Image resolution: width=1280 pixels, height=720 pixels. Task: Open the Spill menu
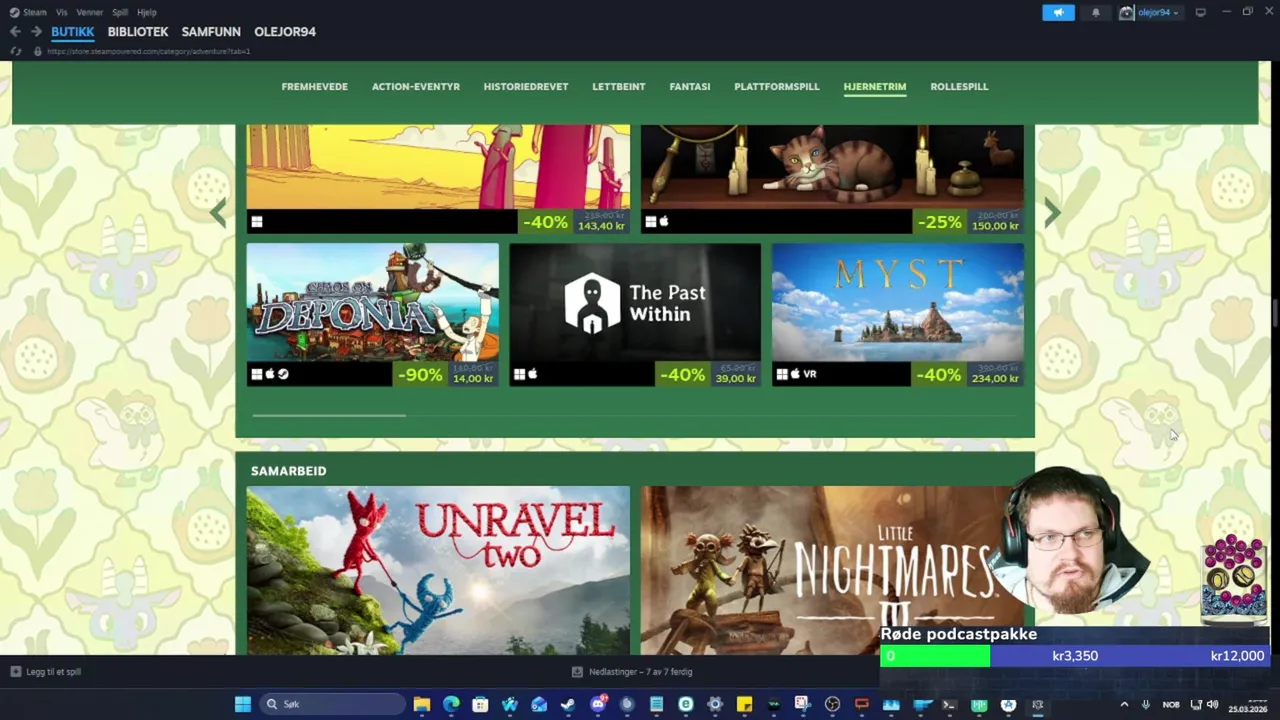coord(120,12)
